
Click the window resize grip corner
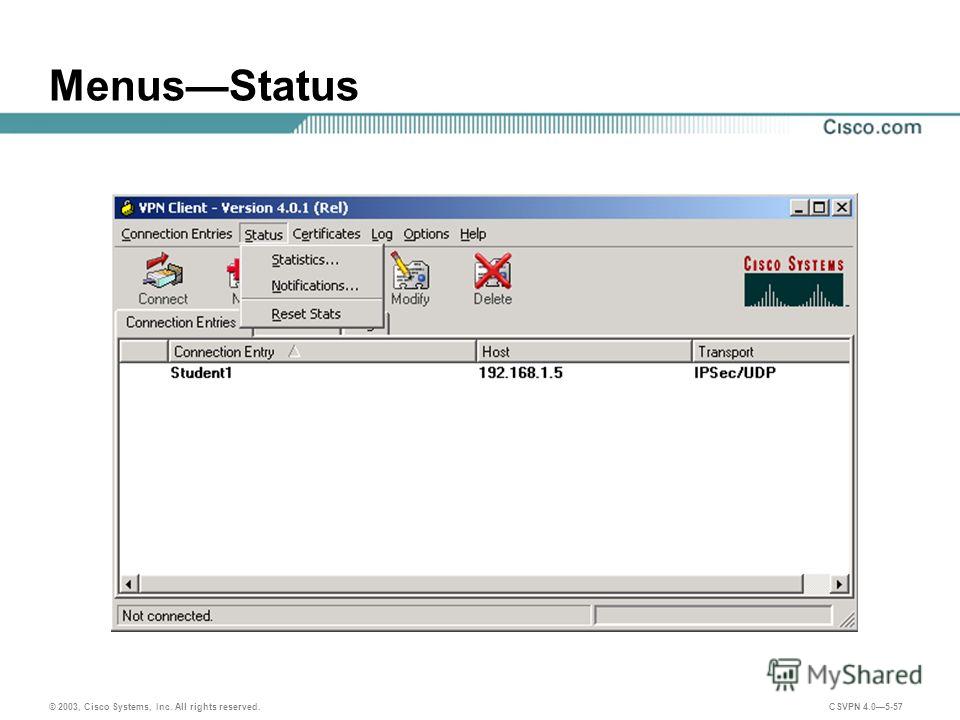[847, 620]
